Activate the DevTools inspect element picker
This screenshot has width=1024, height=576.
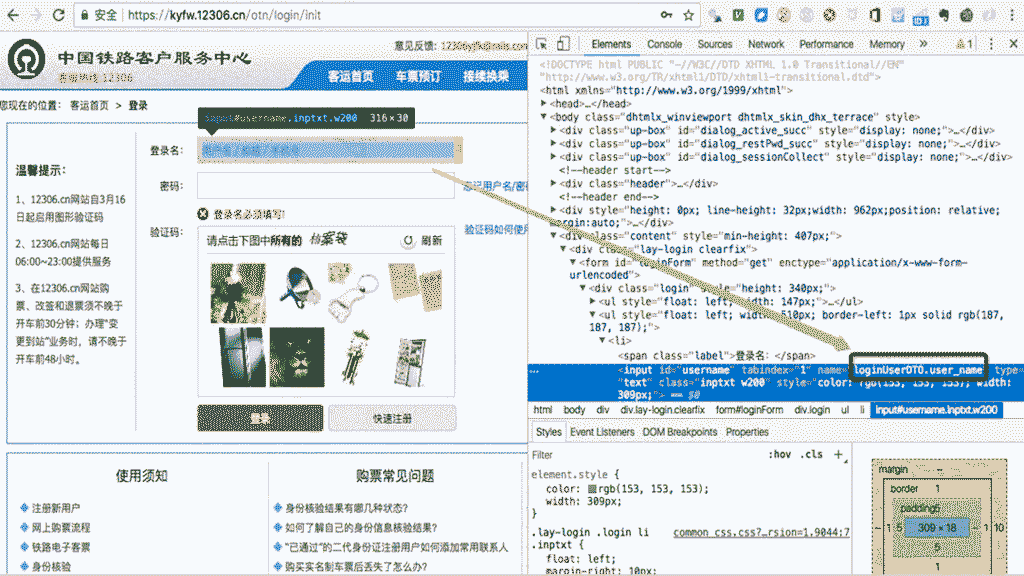[x=541, y=44]
